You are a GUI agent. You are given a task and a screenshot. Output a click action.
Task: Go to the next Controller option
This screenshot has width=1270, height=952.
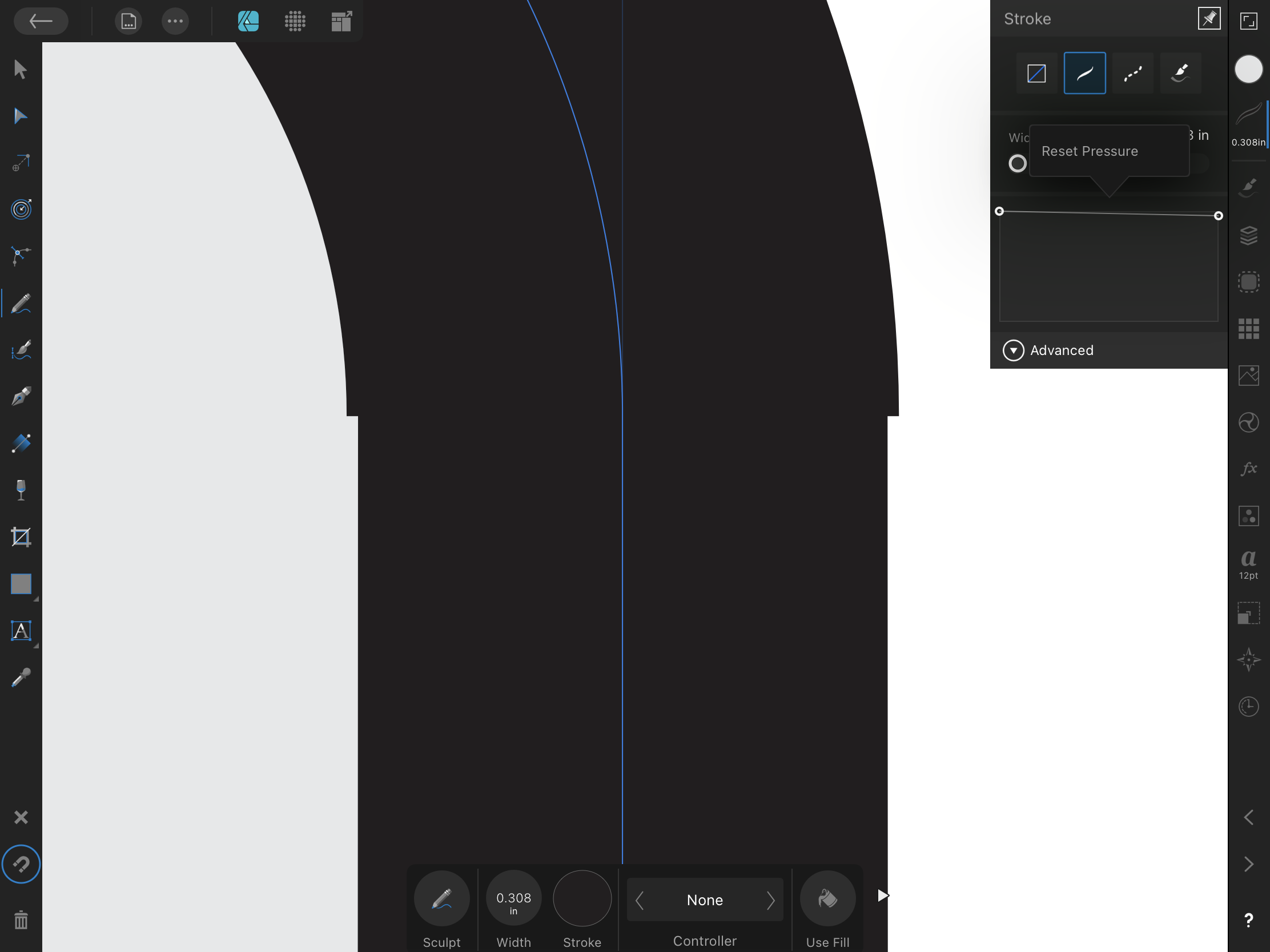(770, 900)
